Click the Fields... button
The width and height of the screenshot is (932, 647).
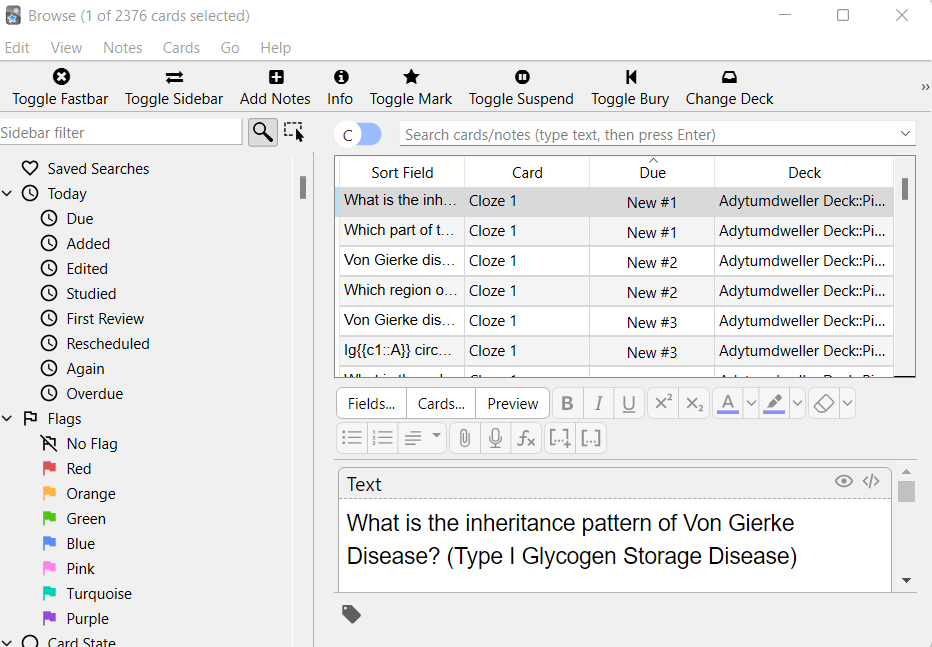tap(371, 404)
